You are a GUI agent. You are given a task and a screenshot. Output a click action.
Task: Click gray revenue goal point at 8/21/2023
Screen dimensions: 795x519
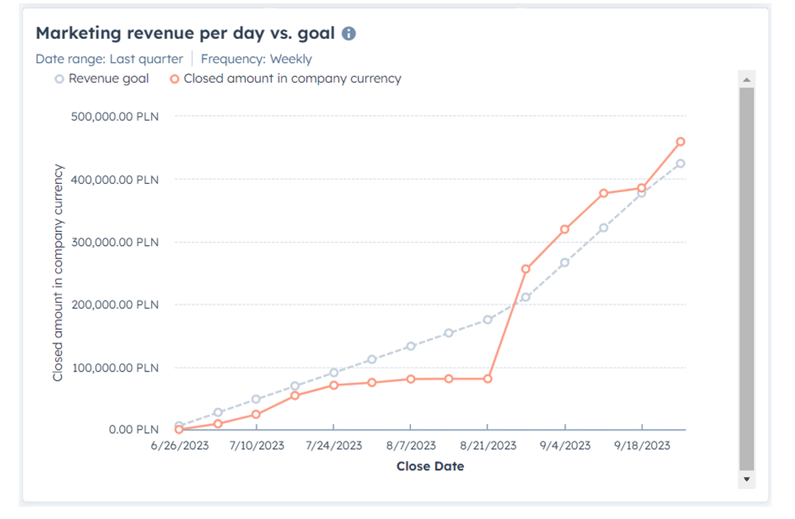[487, 320]
